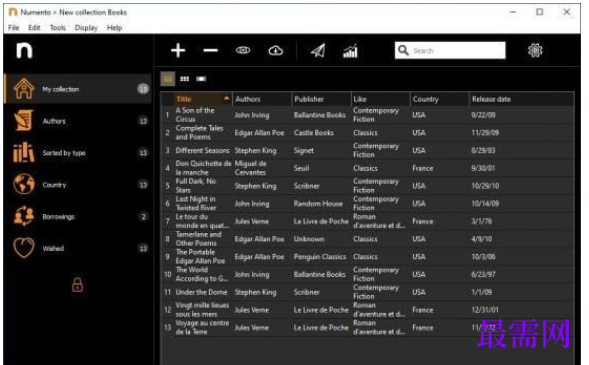Switch to the list table view toggle

pos(168,79)
